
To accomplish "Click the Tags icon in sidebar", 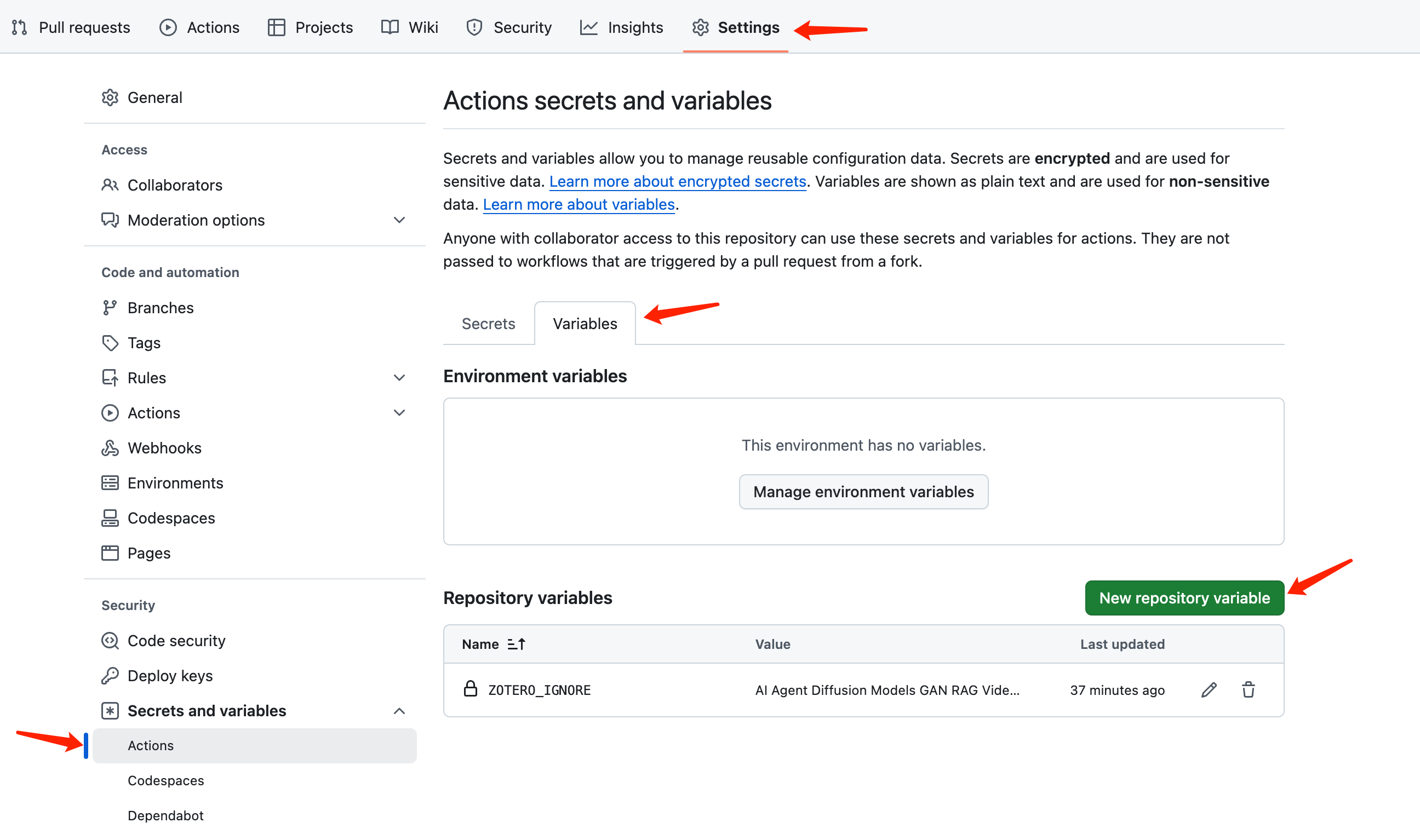I will pyautogui.click(x=110, y=342).
